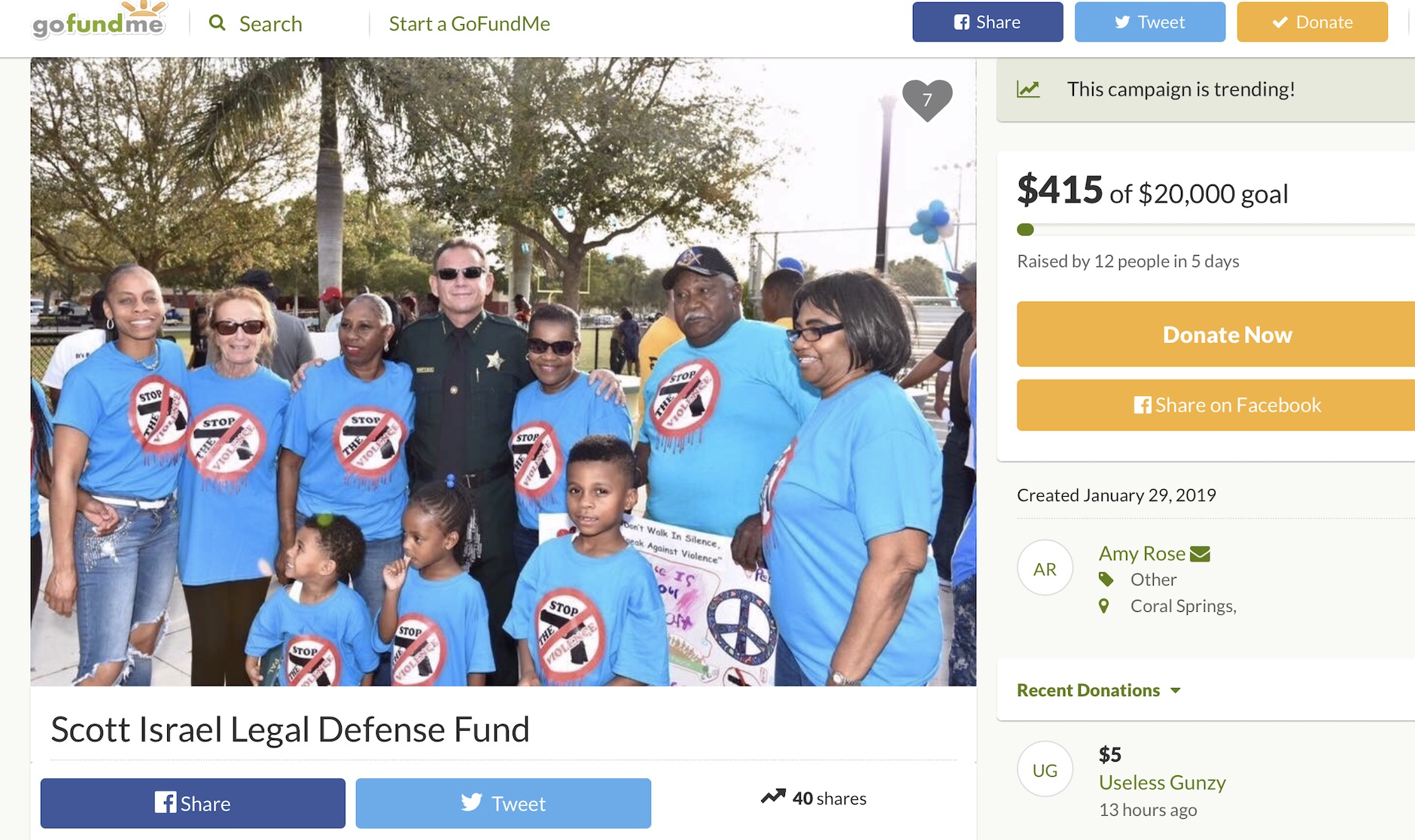
Task: Click the campaign group photo
Action: click(x=504, y=372)
